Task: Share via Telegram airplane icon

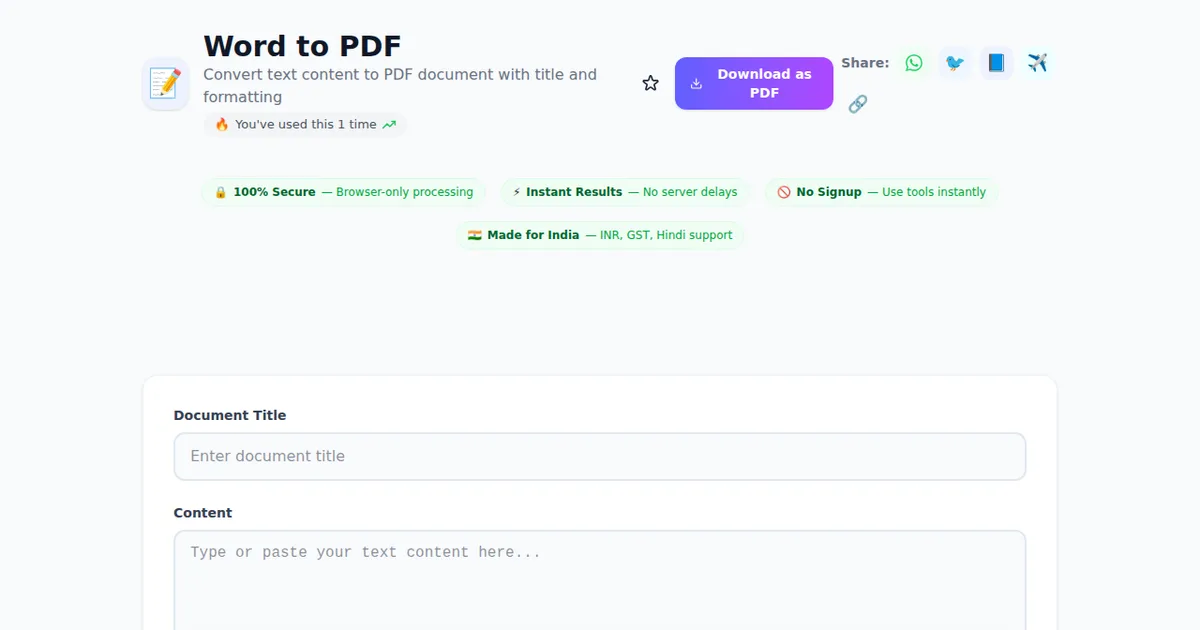Action: point(1037,63)
